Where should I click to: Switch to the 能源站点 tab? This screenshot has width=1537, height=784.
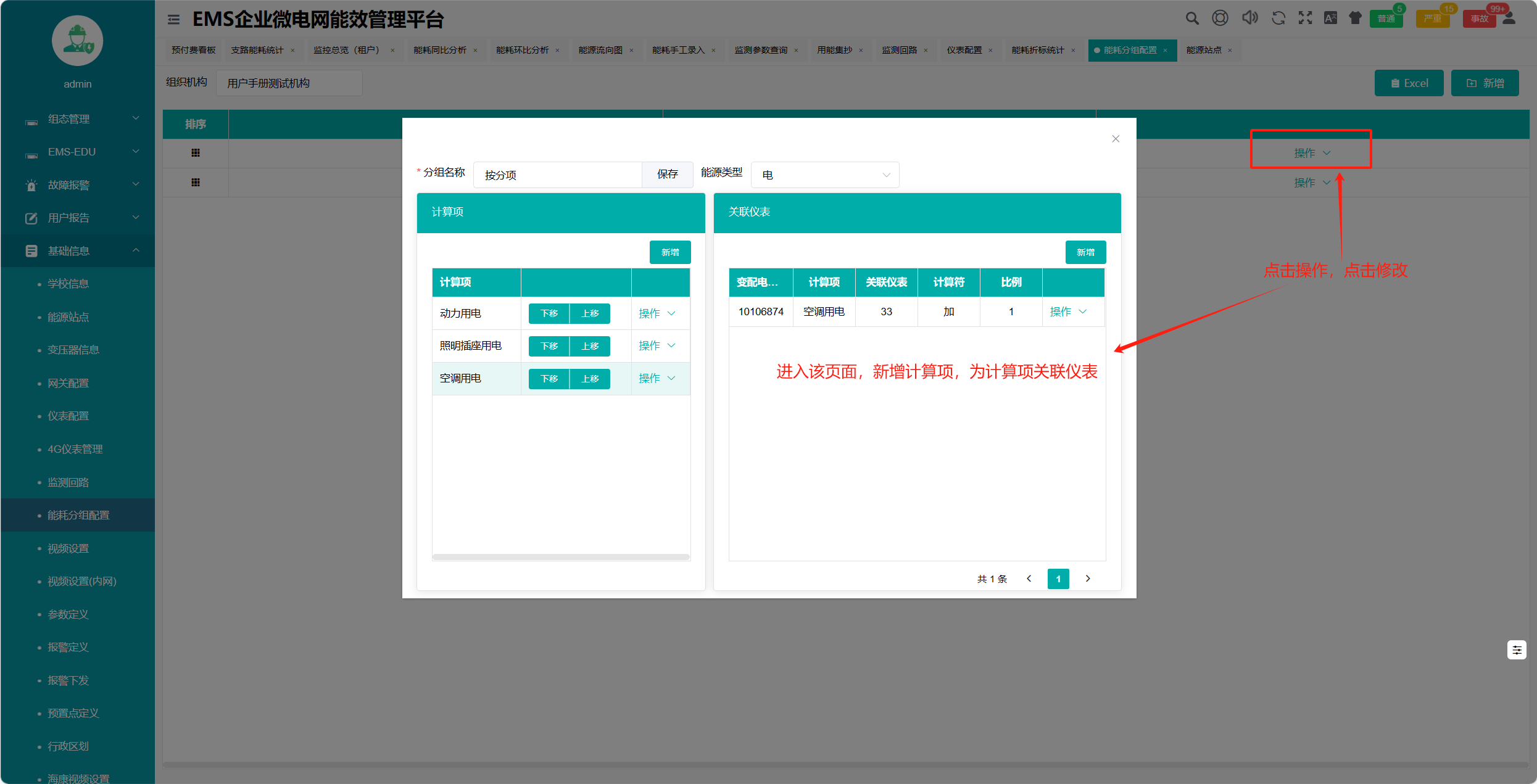1204,50
